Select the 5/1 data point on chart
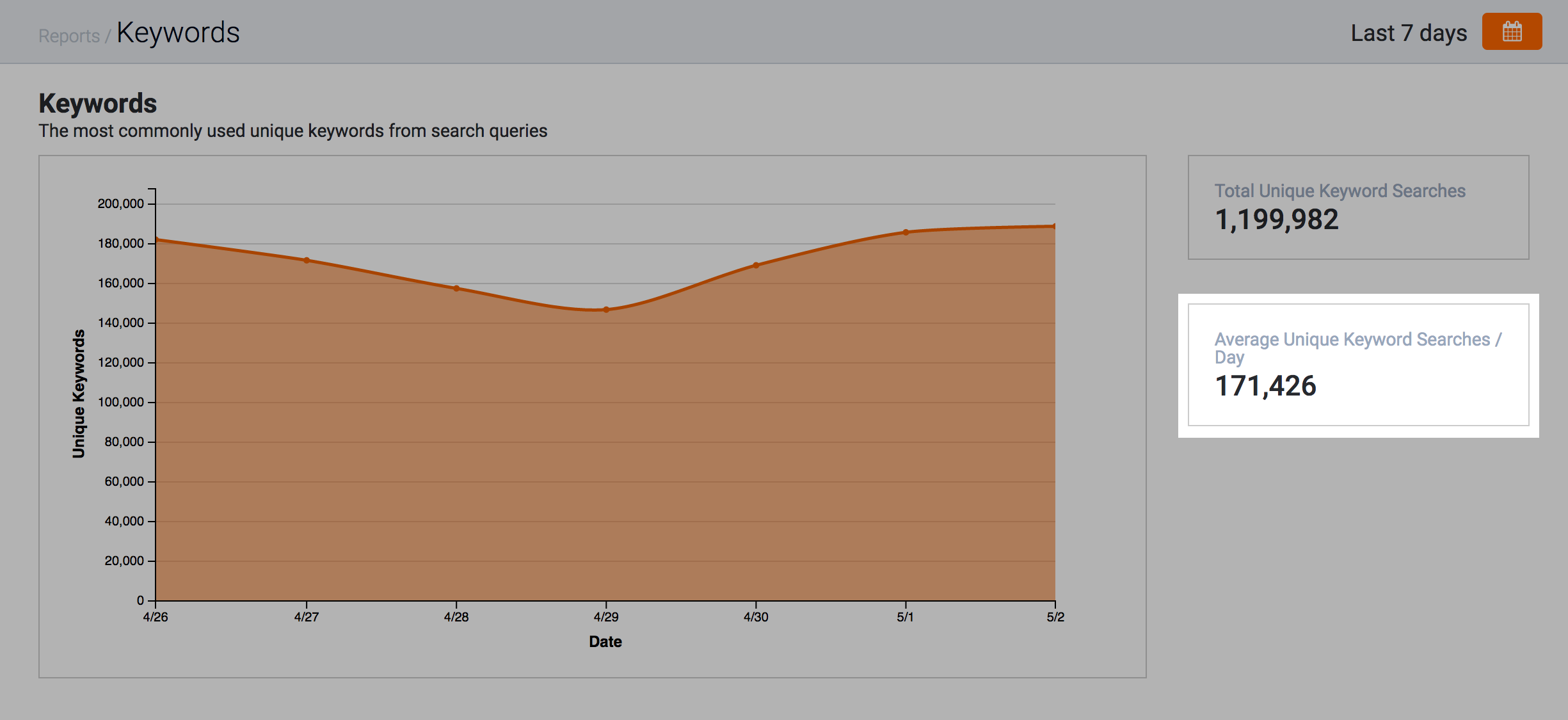Image resolution: width=1568 pixels, height=720 pixels. 906,232
